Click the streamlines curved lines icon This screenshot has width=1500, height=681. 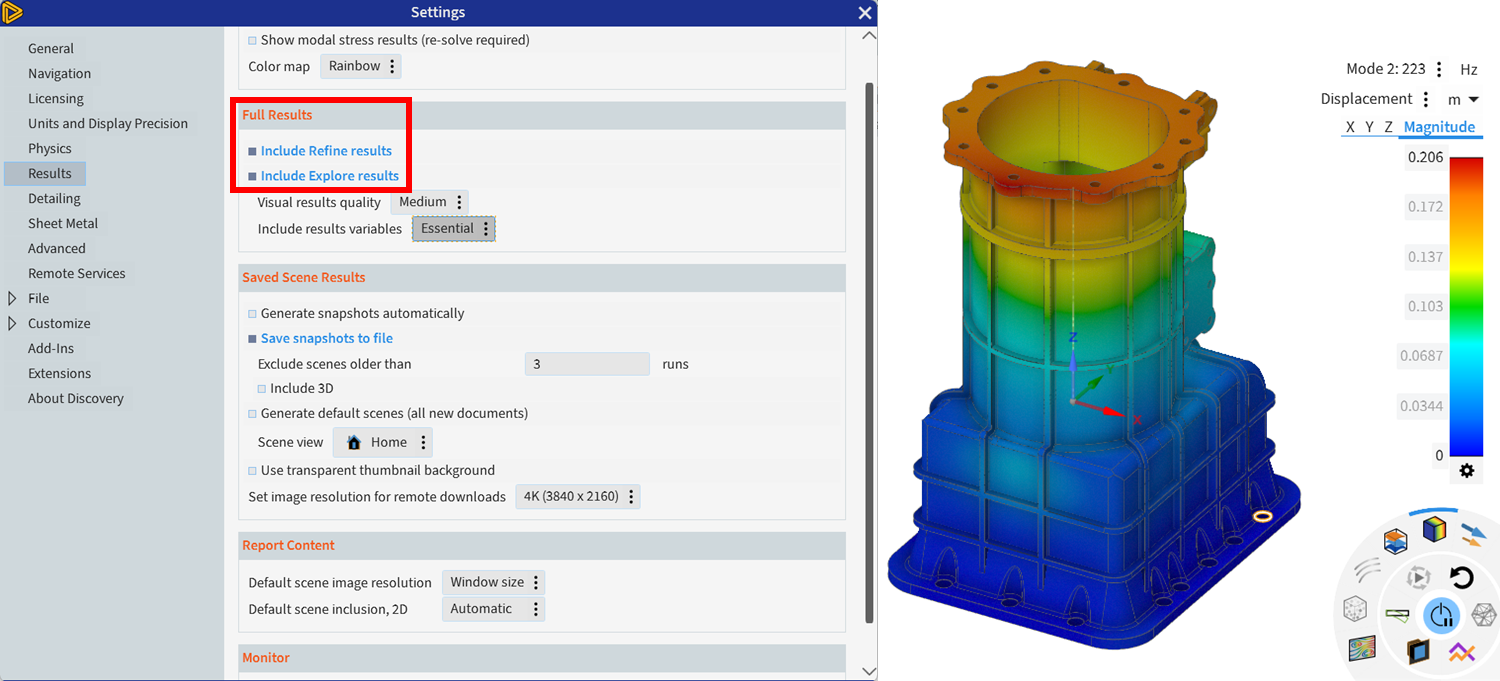click(x=1365, y=570)
